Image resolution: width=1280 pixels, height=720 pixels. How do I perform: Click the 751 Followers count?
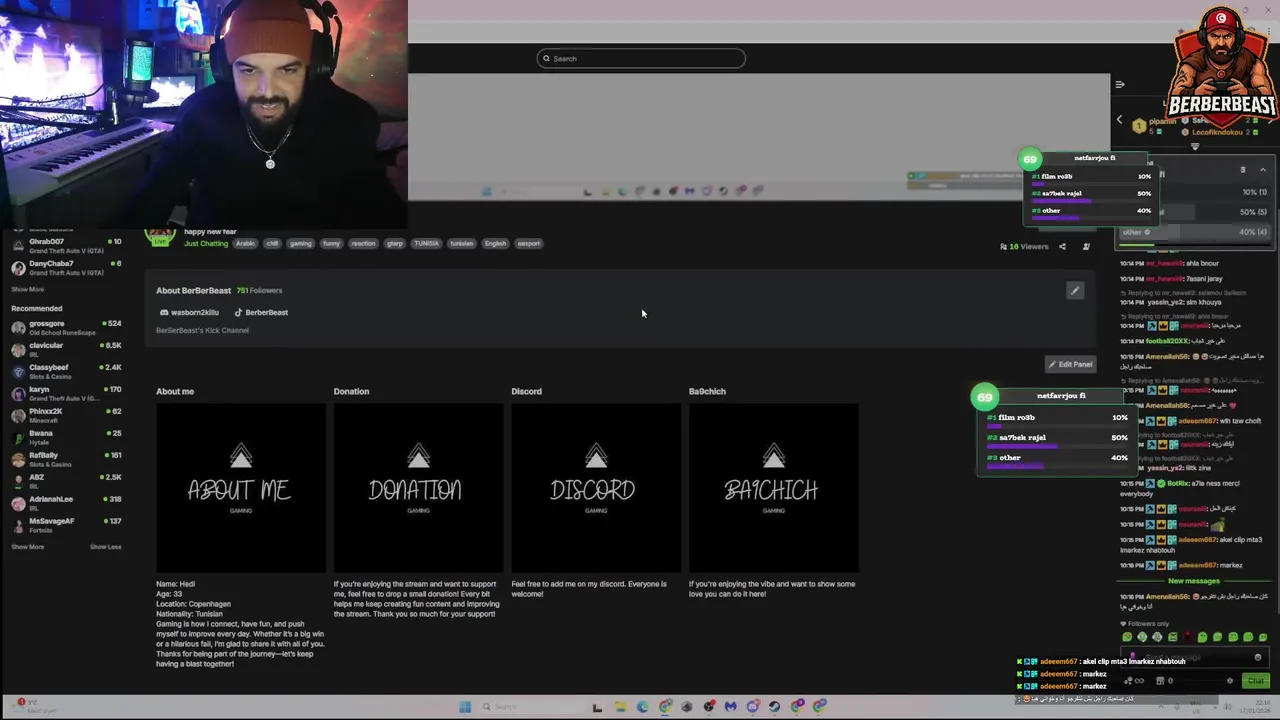click(x=259, y=291)
